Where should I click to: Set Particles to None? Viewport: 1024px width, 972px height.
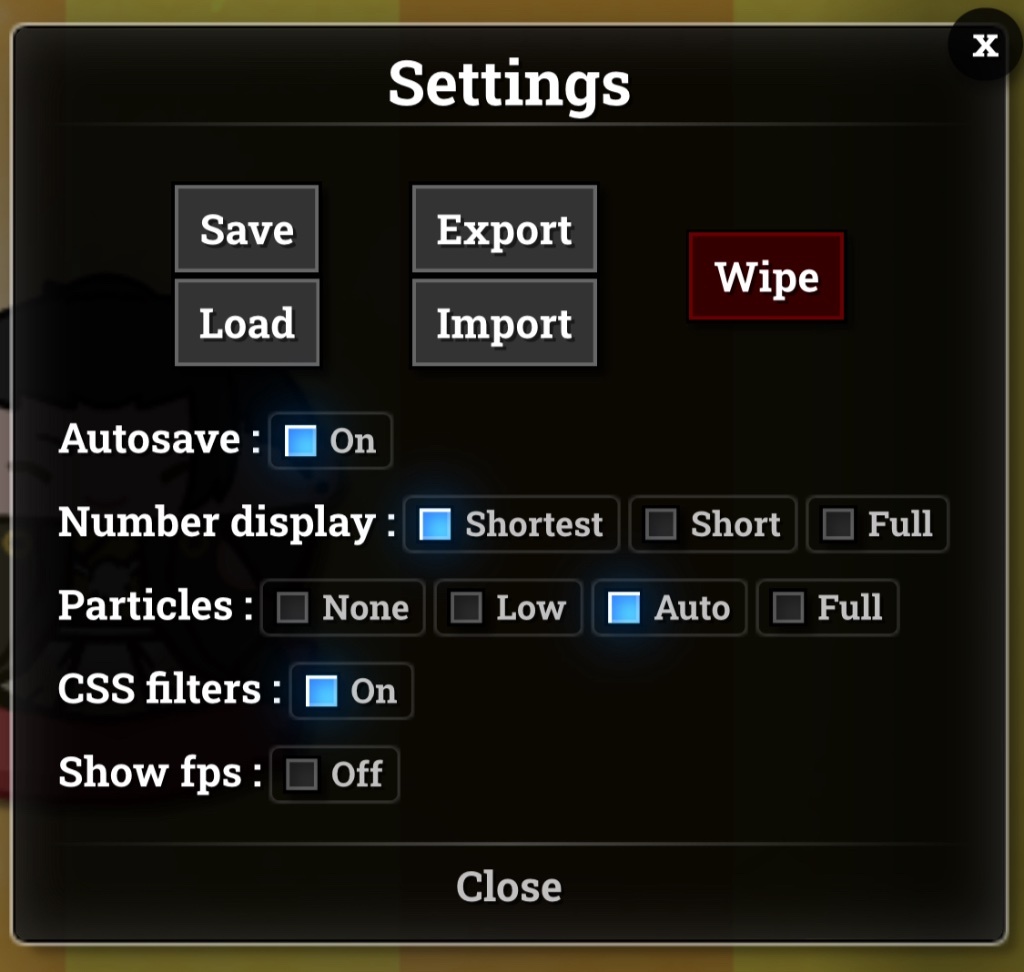(x=344, y=608)
